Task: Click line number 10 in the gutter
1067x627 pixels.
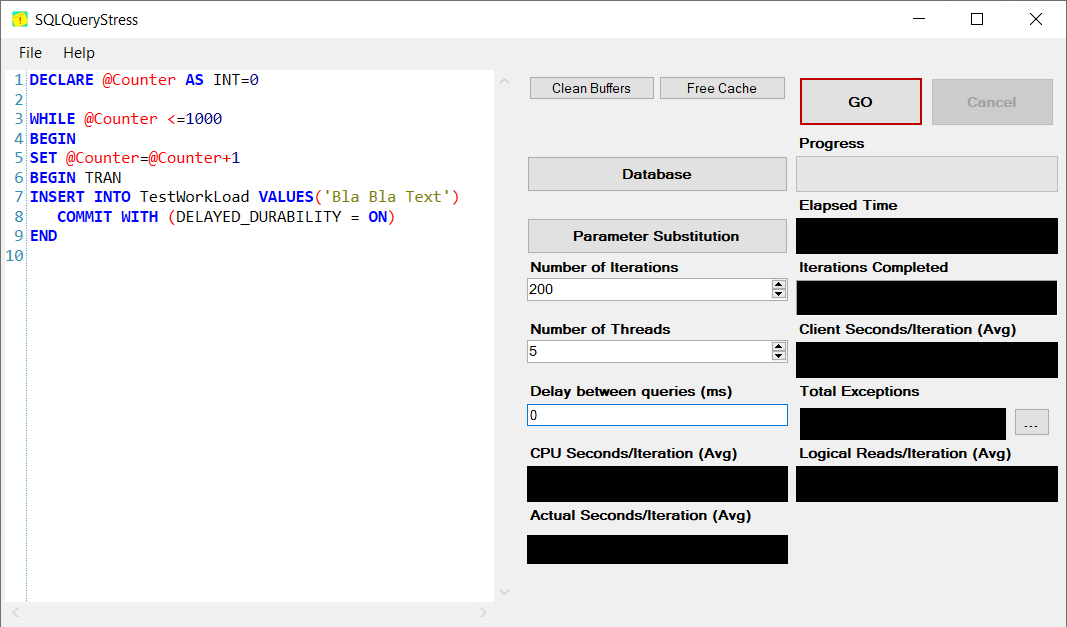Action: pos(14,256)
